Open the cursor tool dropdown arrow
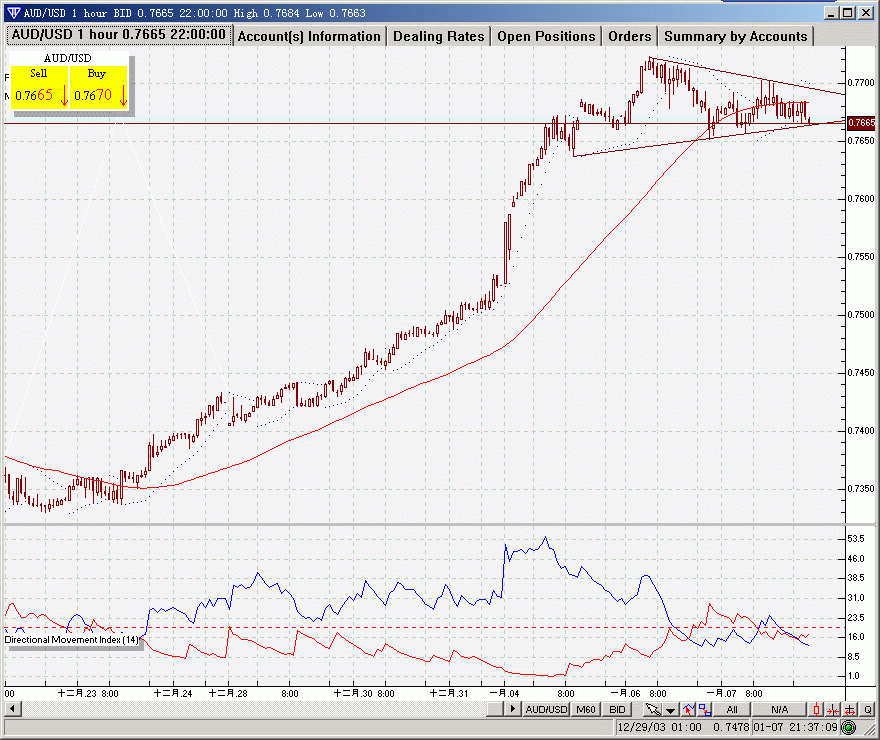Screen dimensions: 880x740 pyautogui.click(x=670, y=710)
